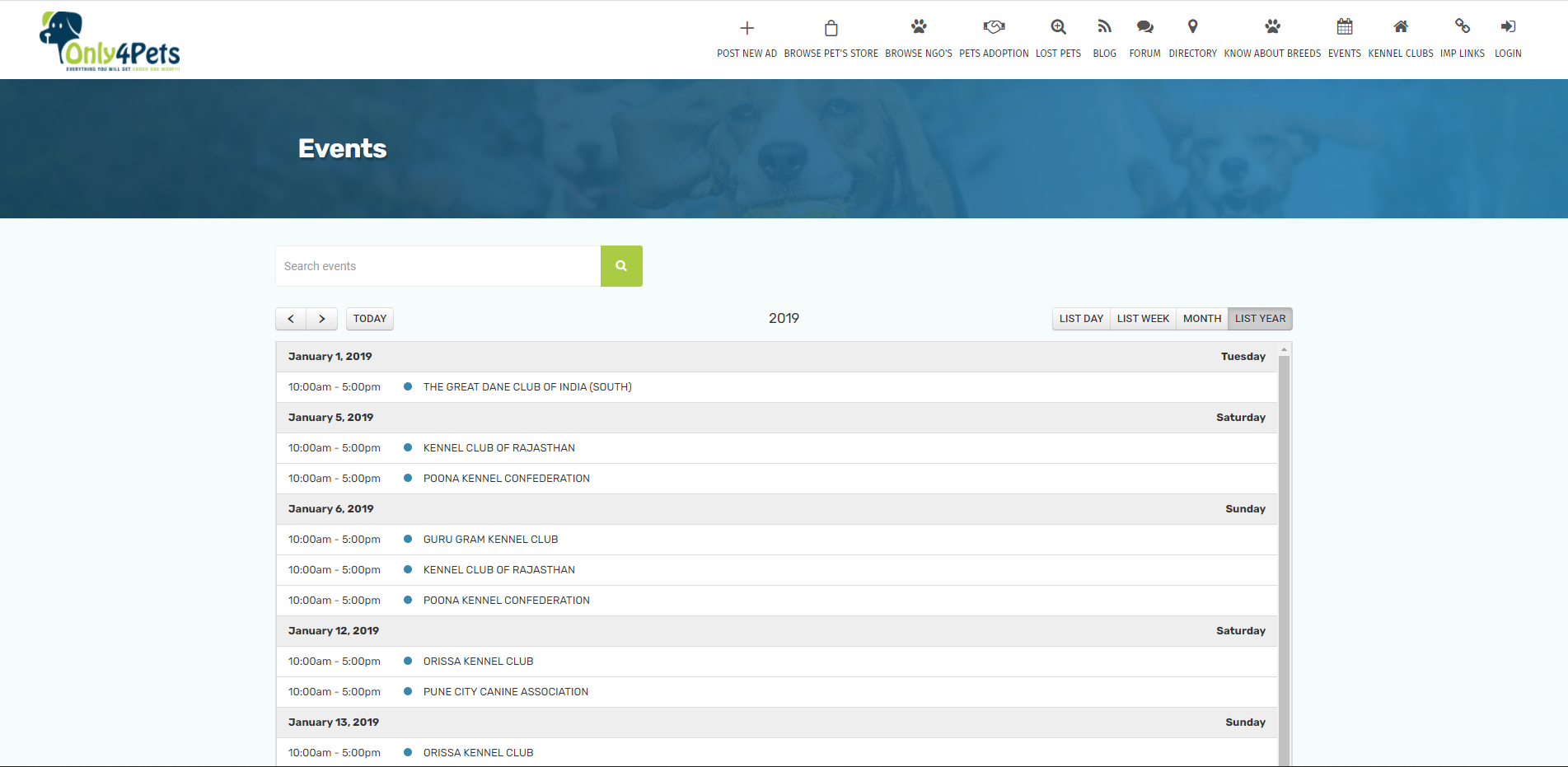The height and width of the screenshot is (767, 1568).
Task: Click the TODAY button
Action: coord(370,319)
